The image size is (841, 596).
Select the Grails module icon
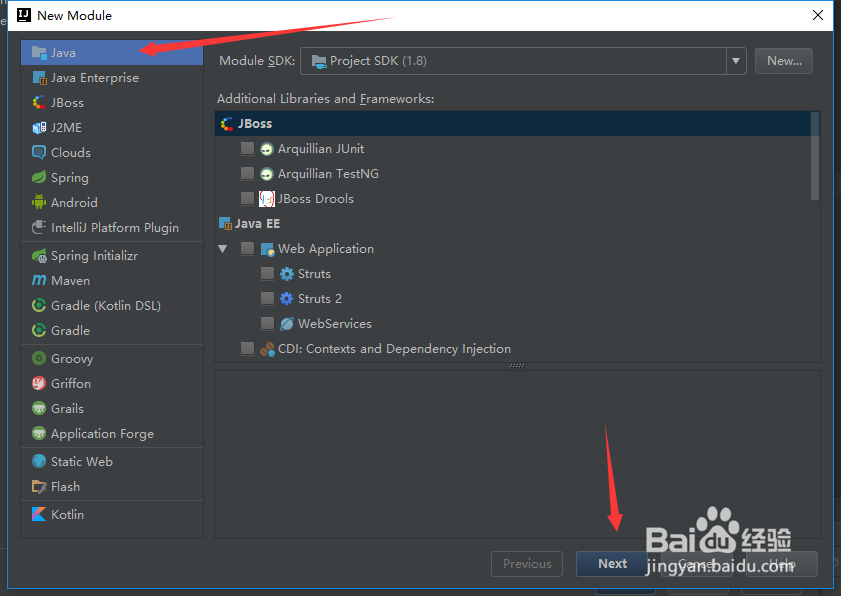[39, 408]
